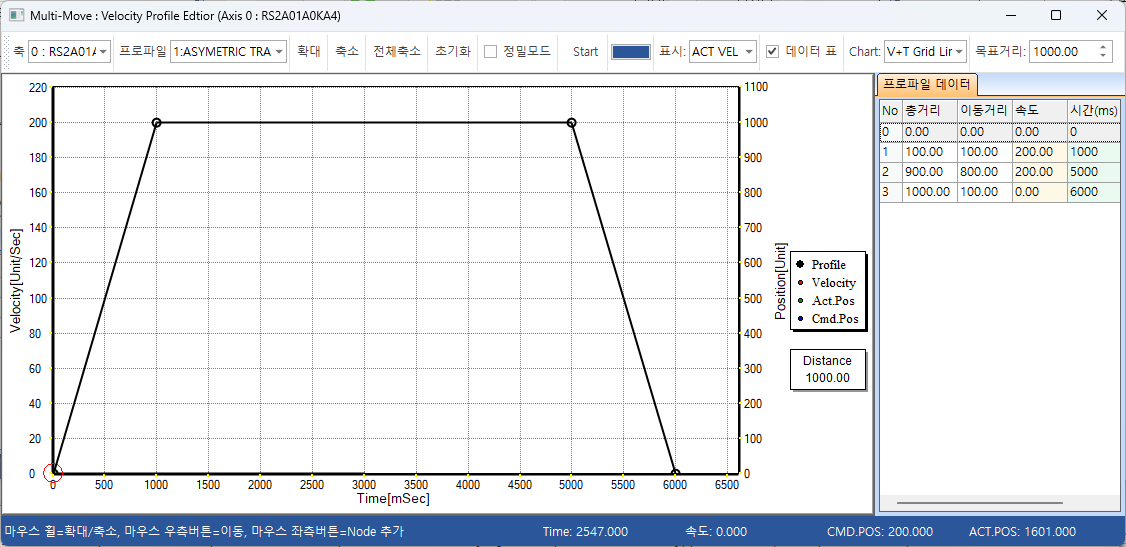This screenshot has width=1126, height=547.
Task: Click the 총거리 column header
Action: [930, 111]
